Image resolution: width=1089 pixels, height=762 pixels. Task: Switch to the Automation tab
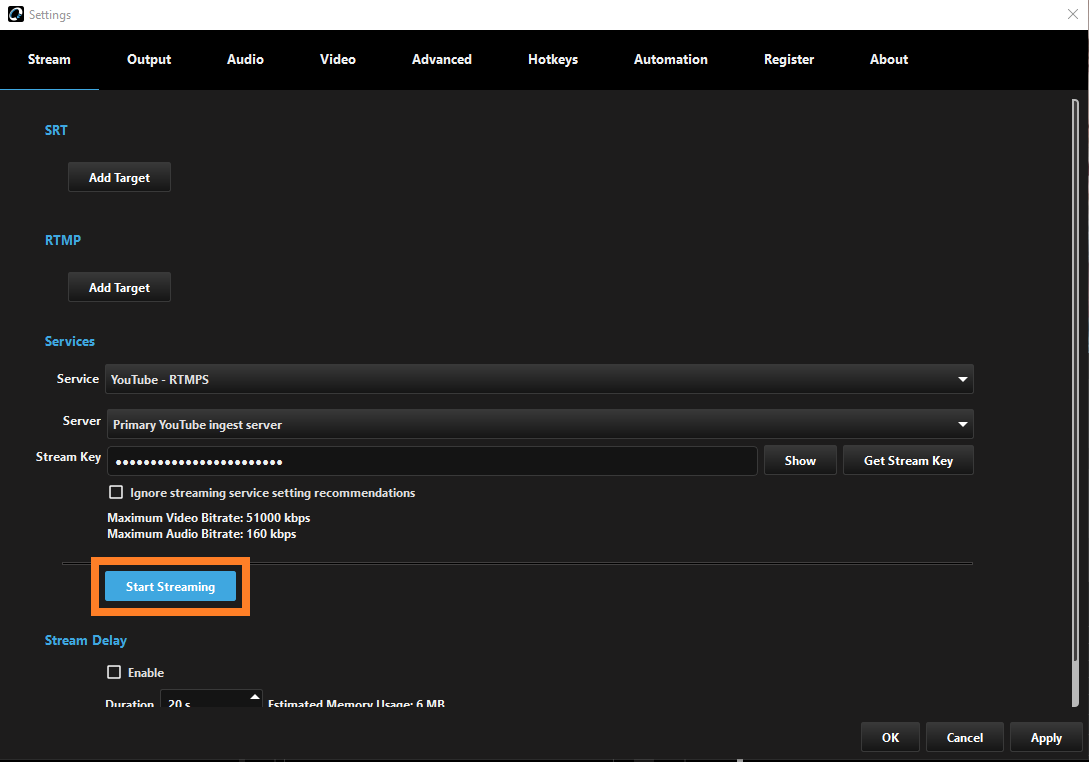tap(670, 60)
